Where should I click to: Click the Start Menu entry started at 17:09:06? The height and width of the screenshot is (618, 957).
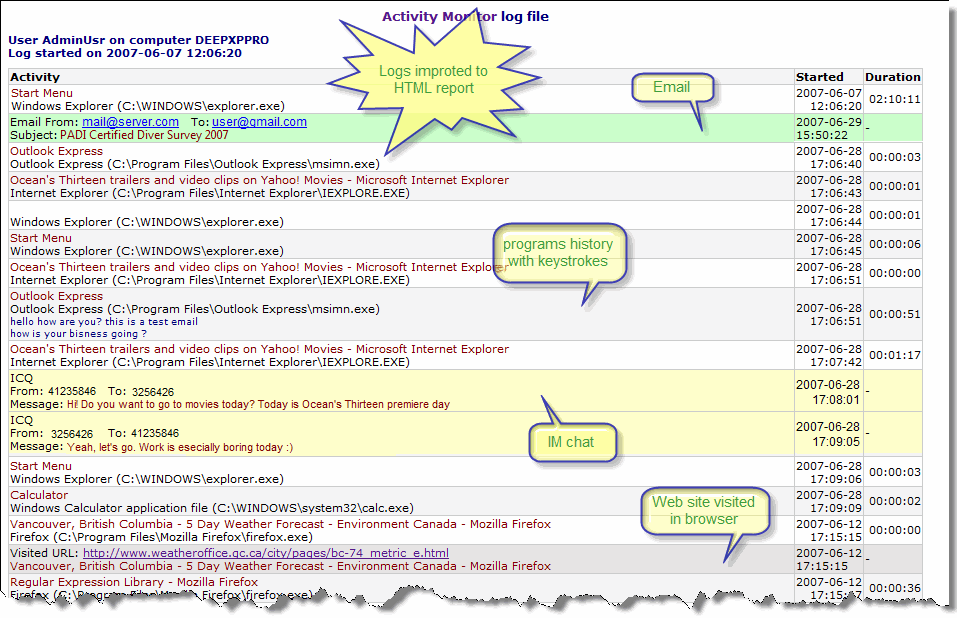41,466
